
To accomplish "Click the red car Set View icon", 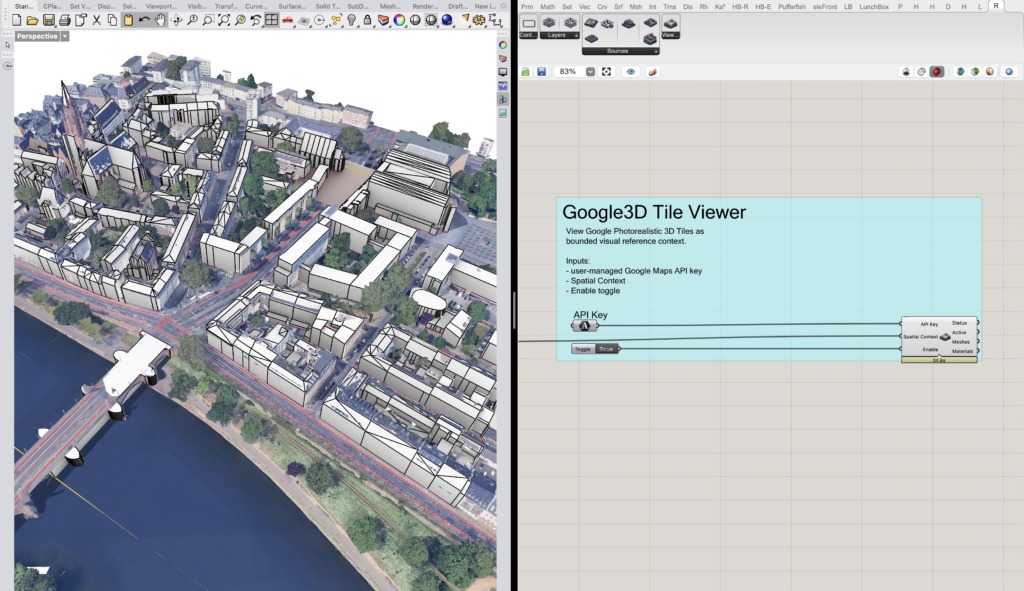I will [287, 20].
